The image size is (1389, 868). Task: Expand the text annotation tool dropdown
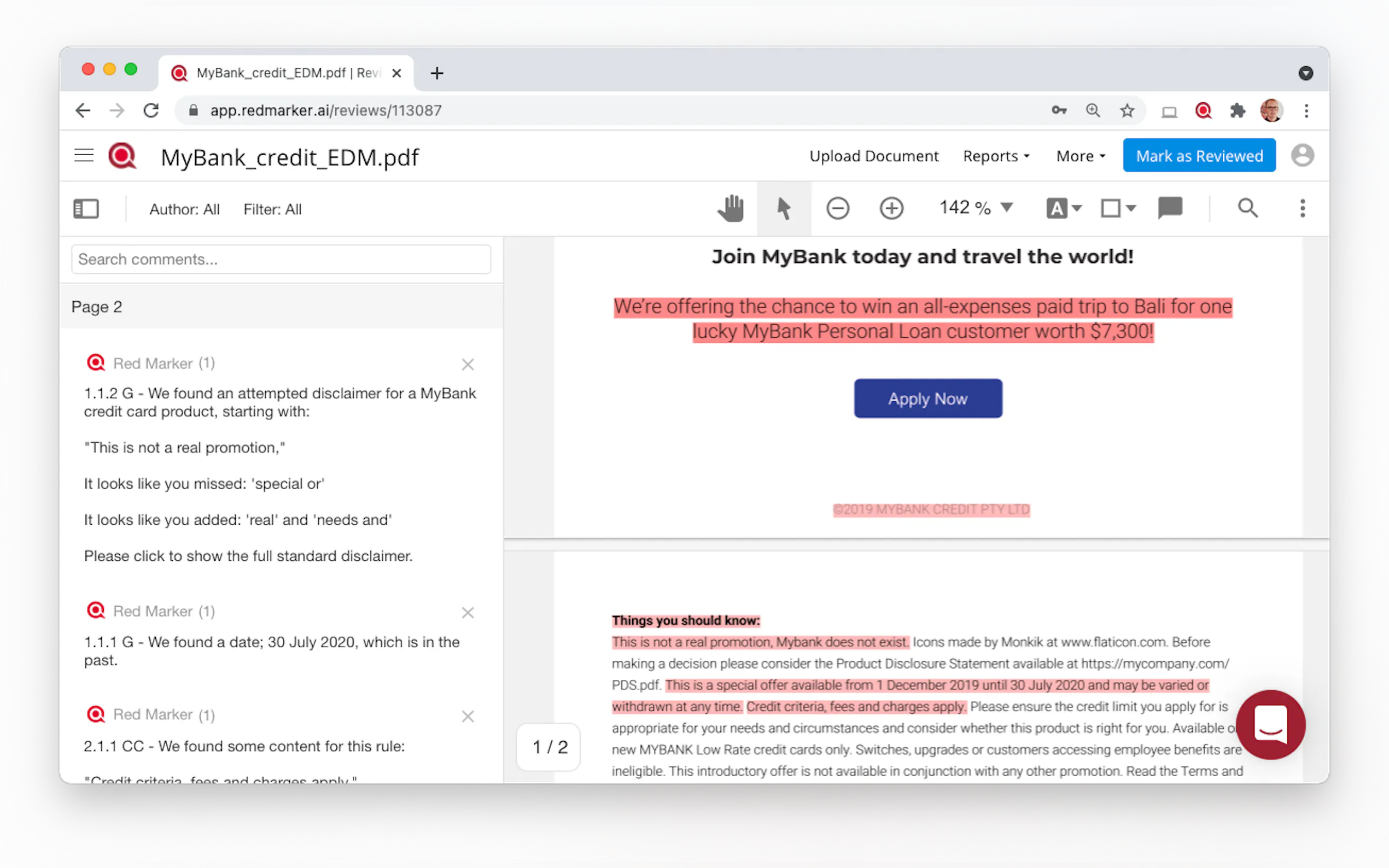pyautogui.click(x=1077, y=208)
